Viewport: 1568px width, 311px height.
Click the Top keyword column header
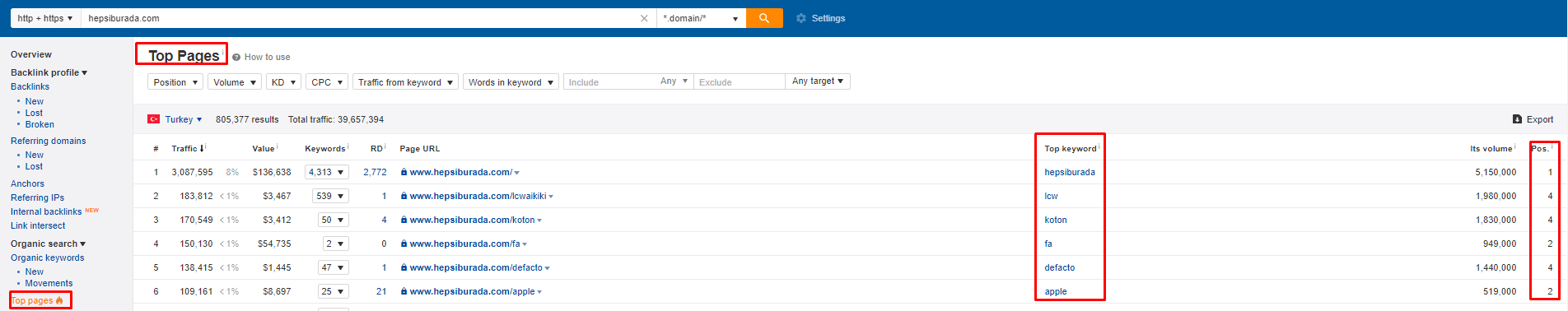(x=1070, y=149)
